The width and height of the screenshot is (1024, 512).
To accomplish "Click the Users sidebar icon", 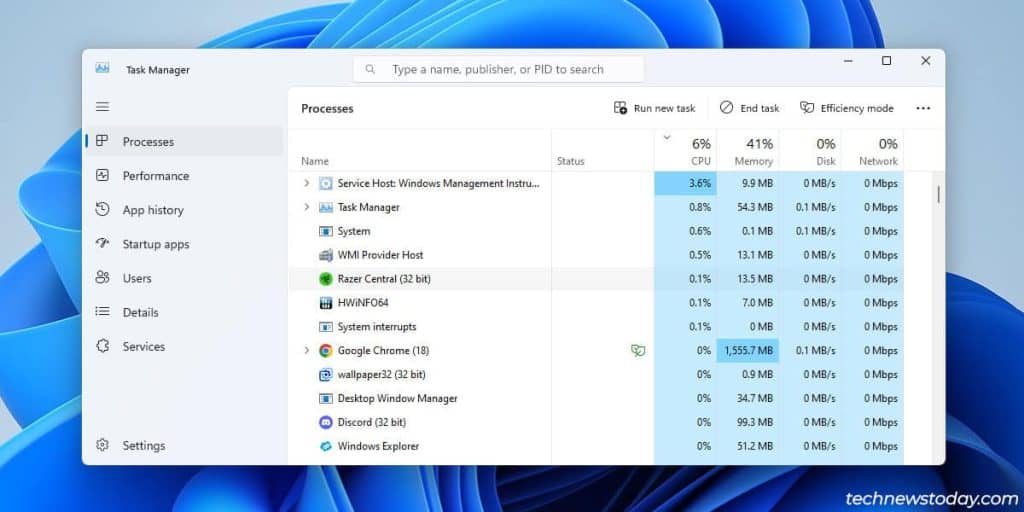I will point(102,278).
